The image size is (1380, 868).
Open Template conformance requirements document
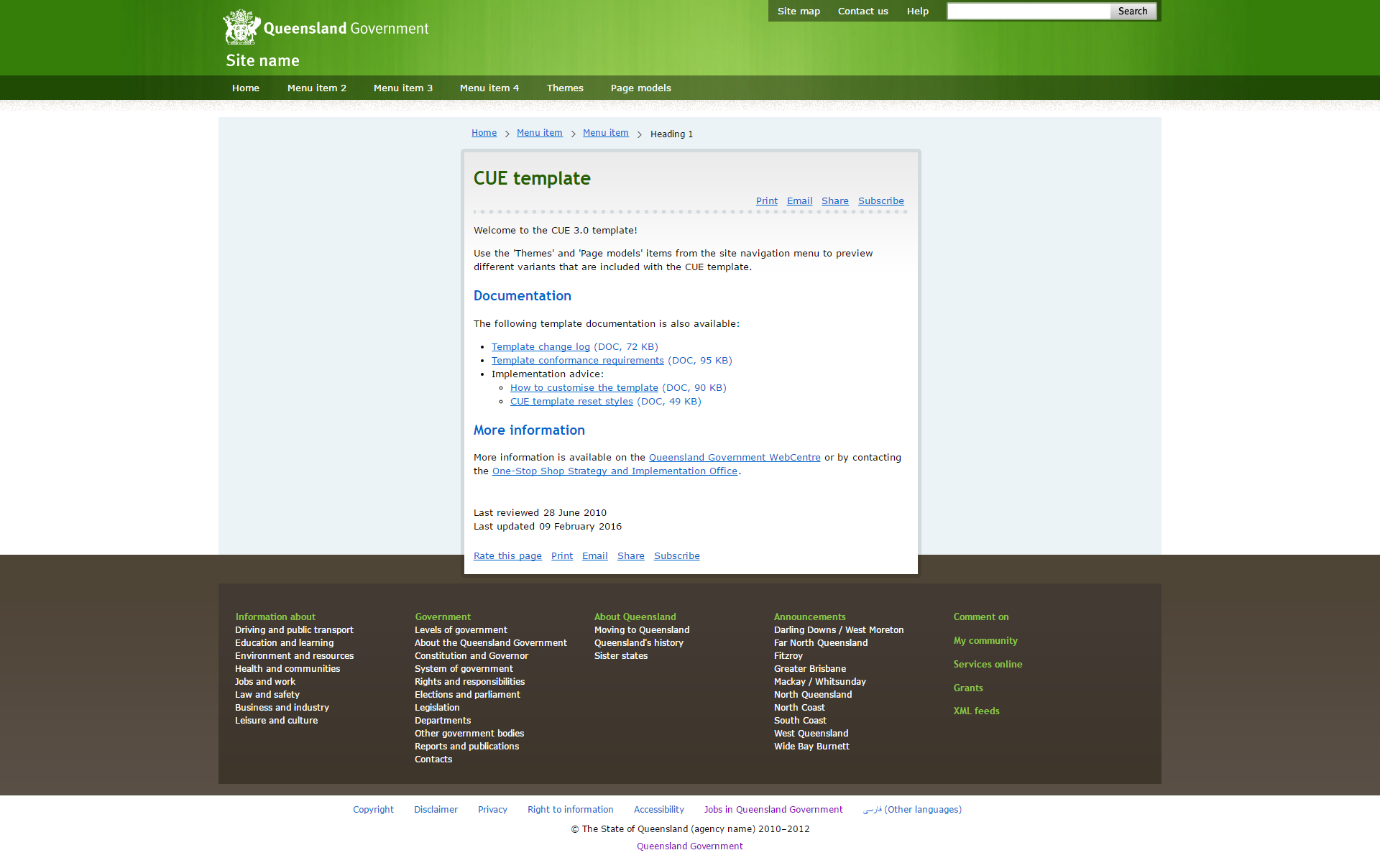pyautogui.click(x=577, y=361)
